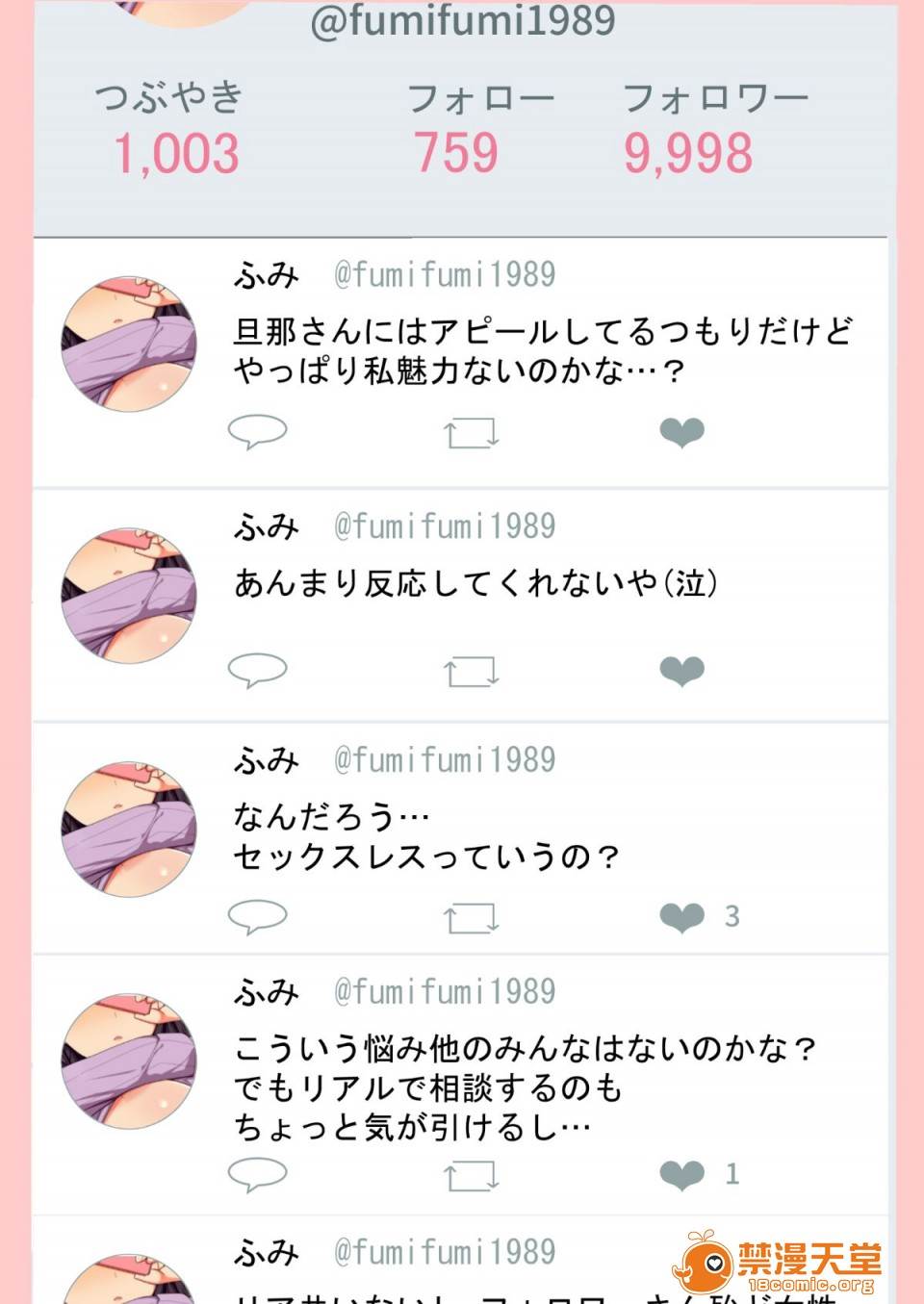Like the なんだろう post with 3 likes

(682, 917)
